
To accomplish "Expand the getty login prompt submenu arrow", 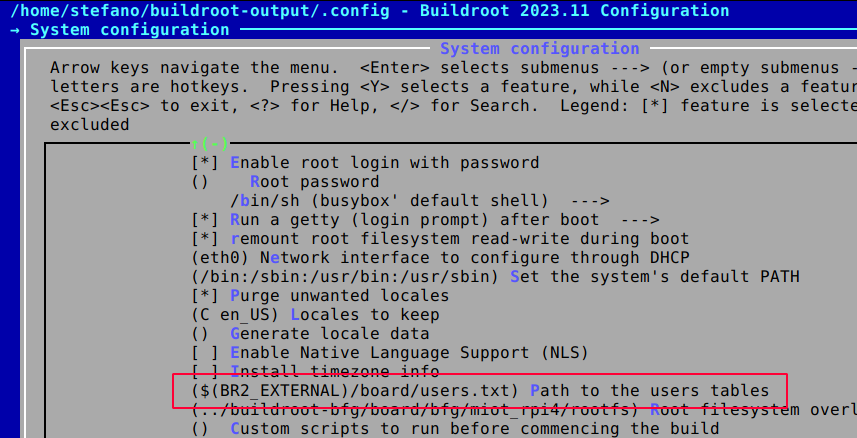I will pyautogui.click(x=639, y=220).
